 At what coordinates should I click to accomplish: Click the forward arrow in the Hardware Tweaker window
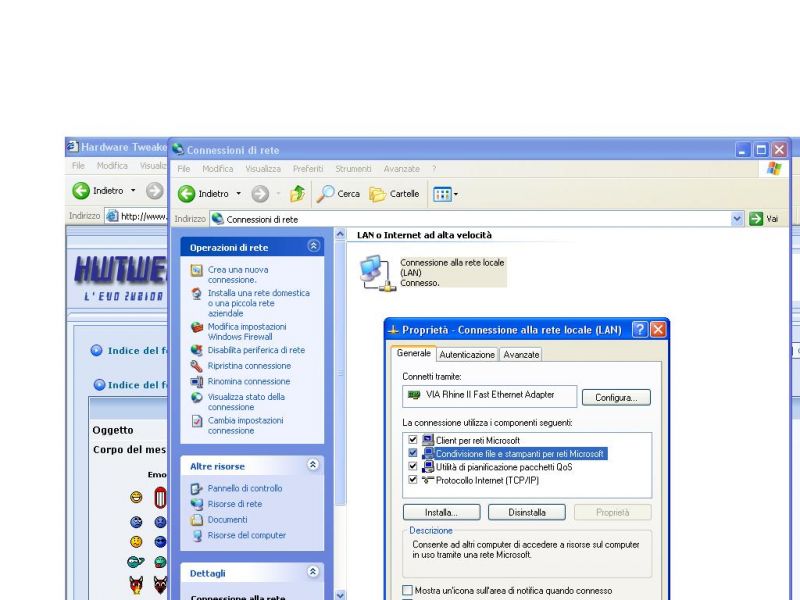(x=154, y=191)
